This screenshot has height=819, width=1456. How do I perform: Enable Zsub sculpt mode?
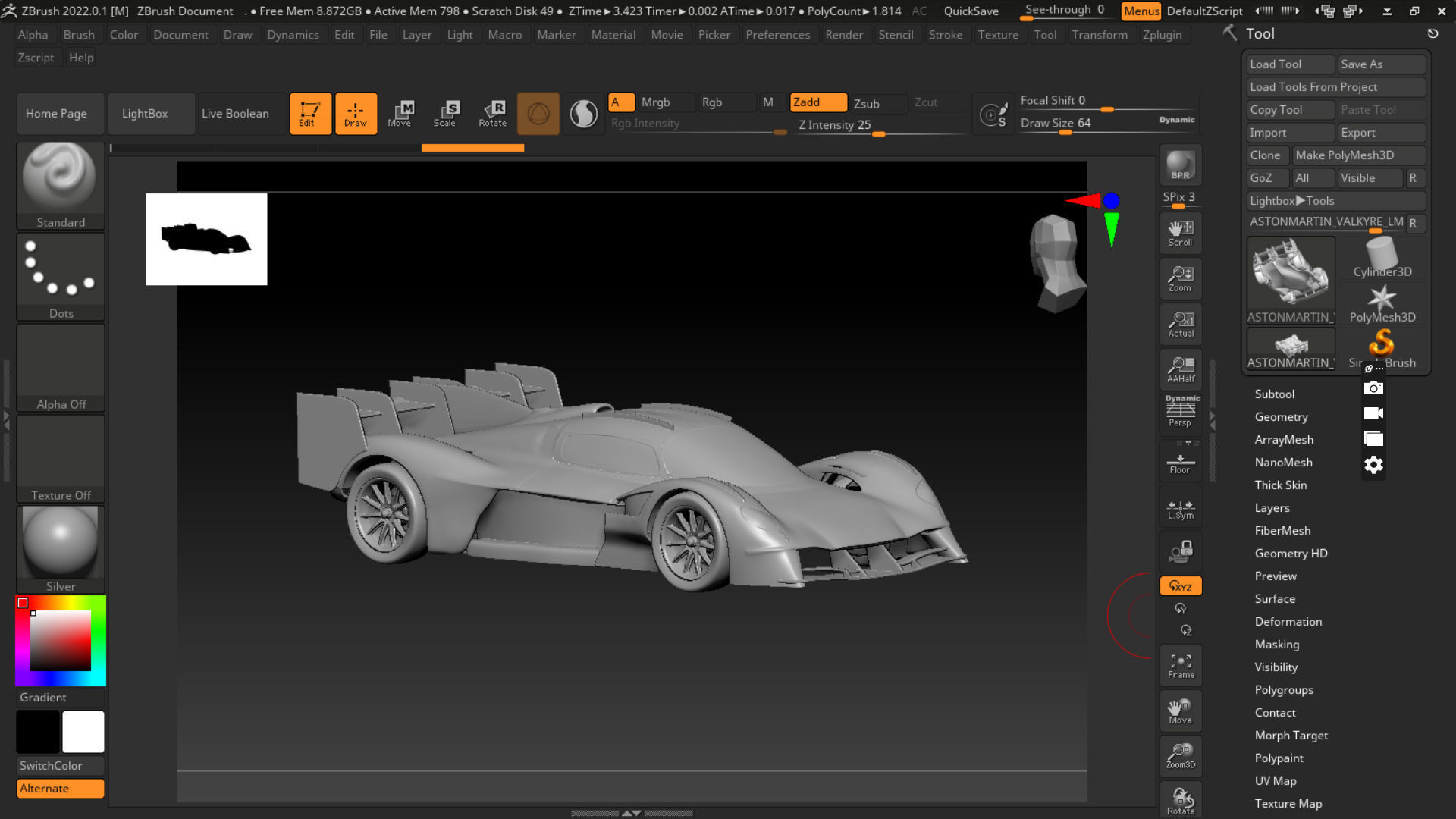pos(878,103)
